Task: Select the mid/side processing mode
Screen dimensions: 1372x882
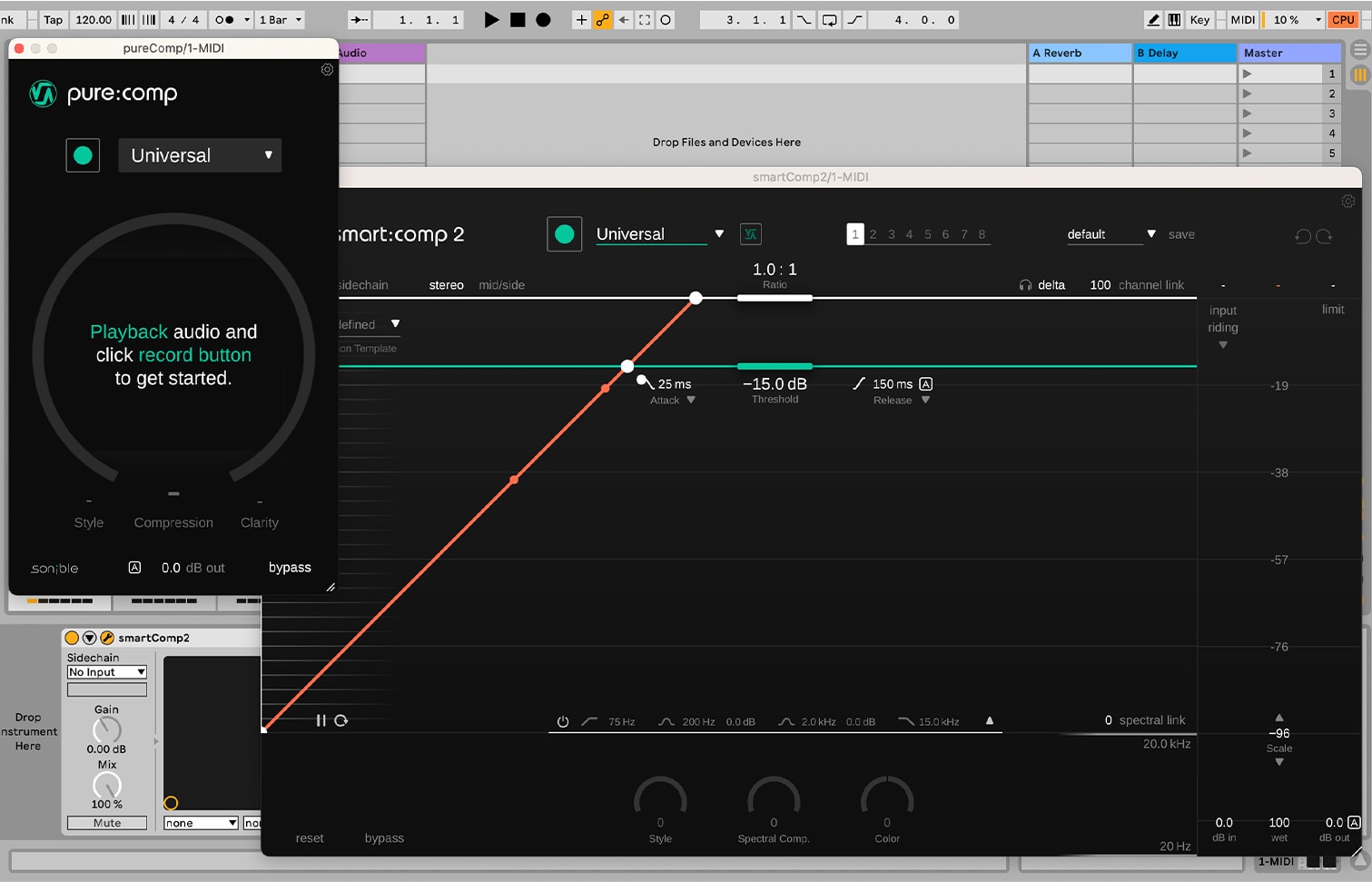Action: click(501, 285)
